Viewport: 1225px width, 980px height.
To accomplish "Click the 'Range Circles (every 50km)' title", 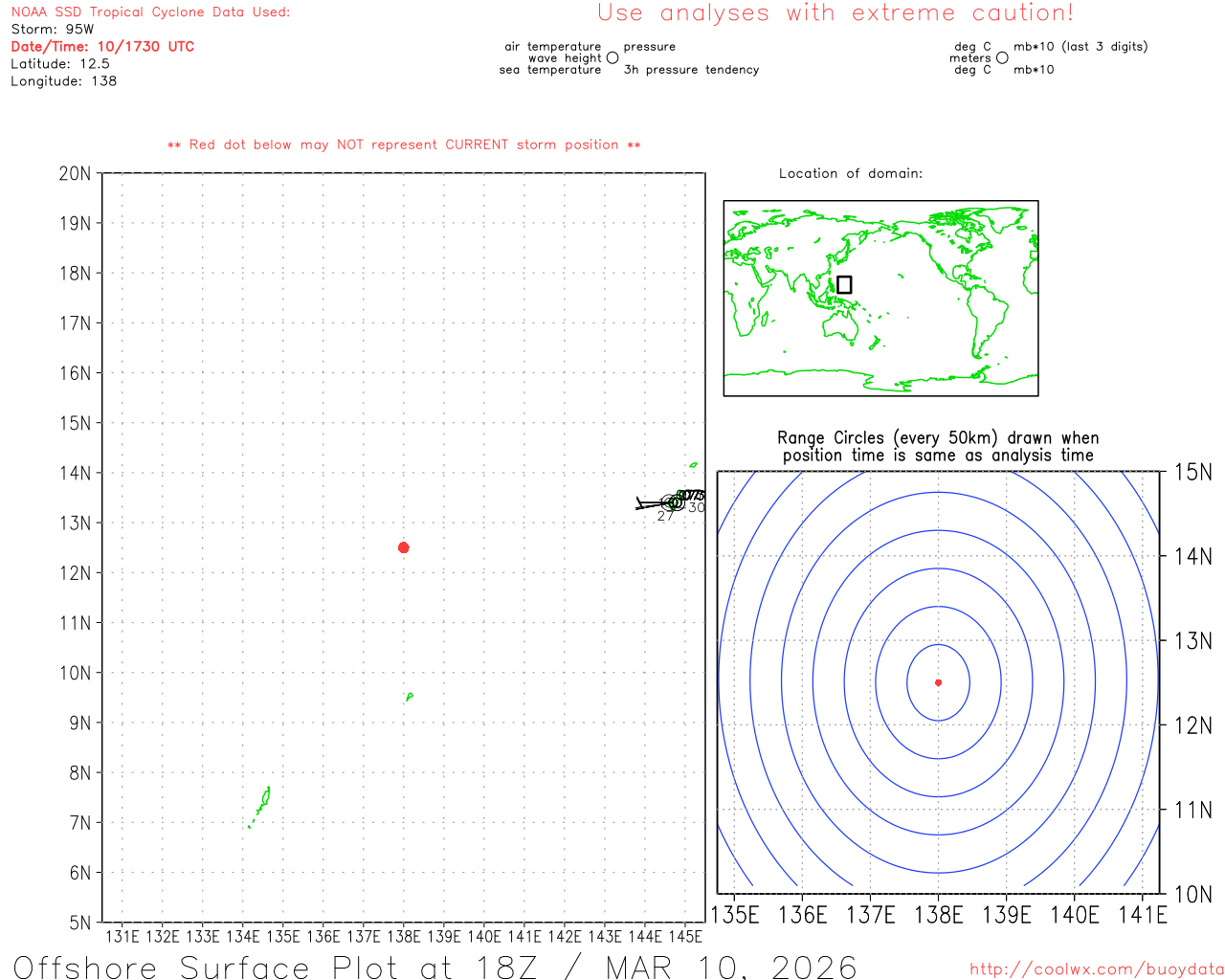I will 938,446.
